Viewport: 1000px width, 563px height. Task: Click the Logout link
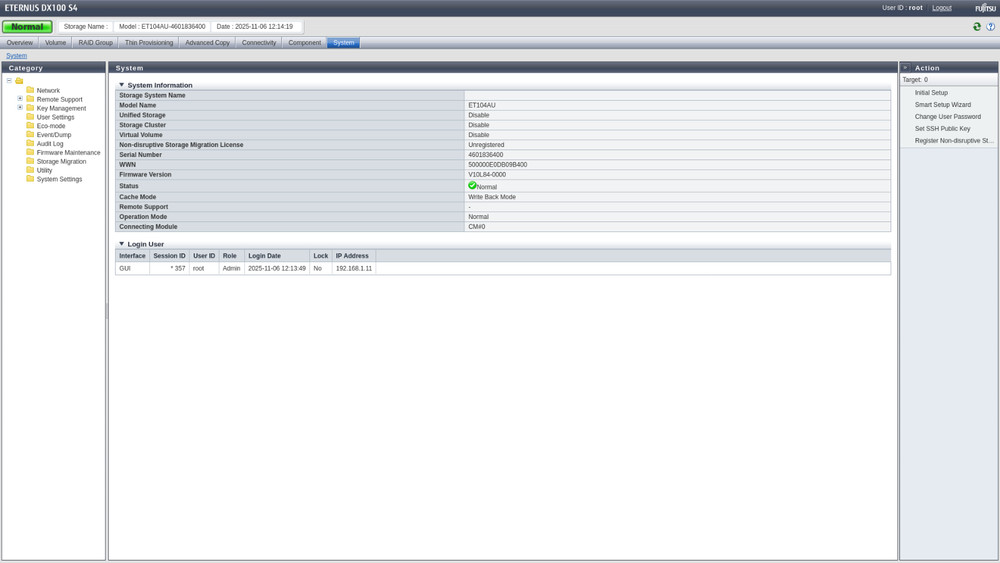[941, 8]
